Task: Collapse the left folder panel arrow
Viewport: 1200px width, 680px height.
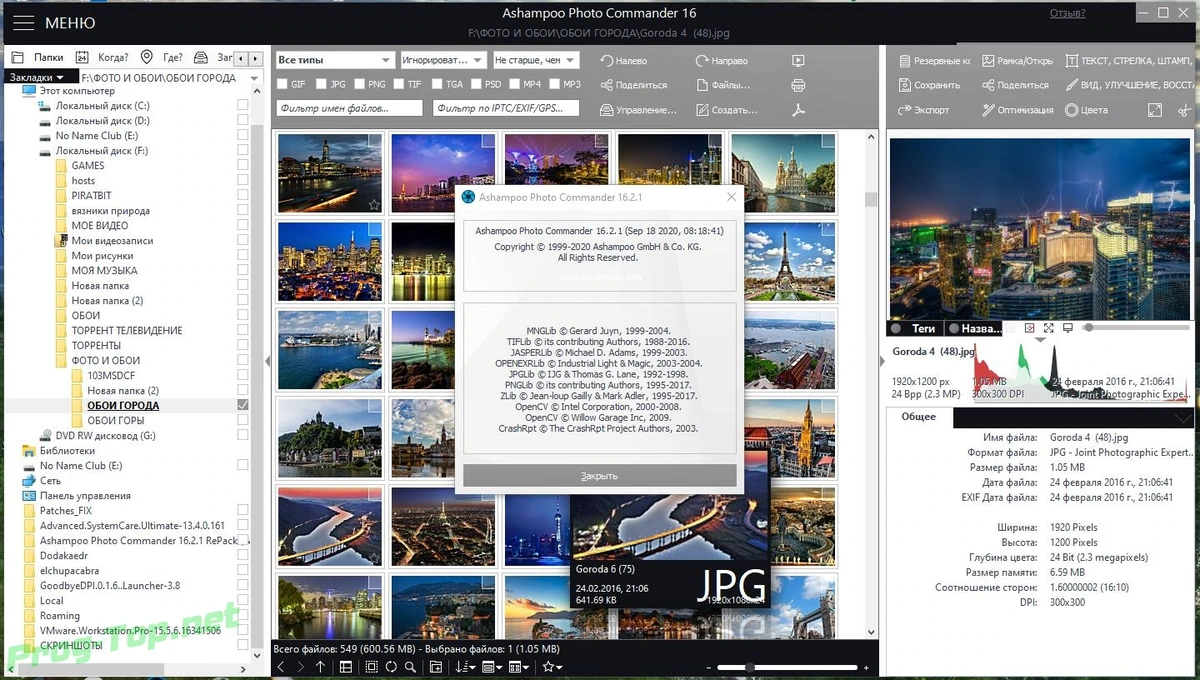Action: (x=267, y=361)
